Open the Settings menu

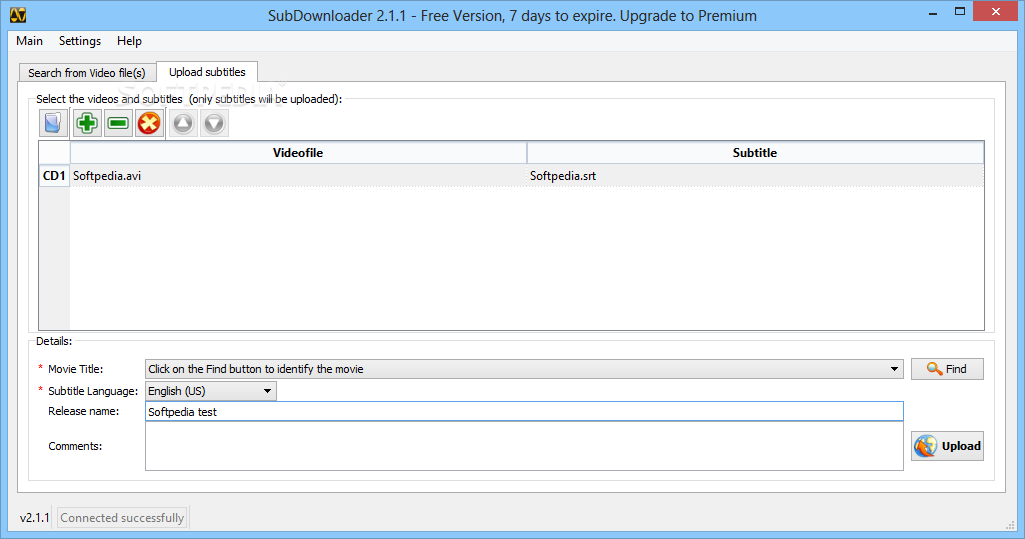click(80, 41)
